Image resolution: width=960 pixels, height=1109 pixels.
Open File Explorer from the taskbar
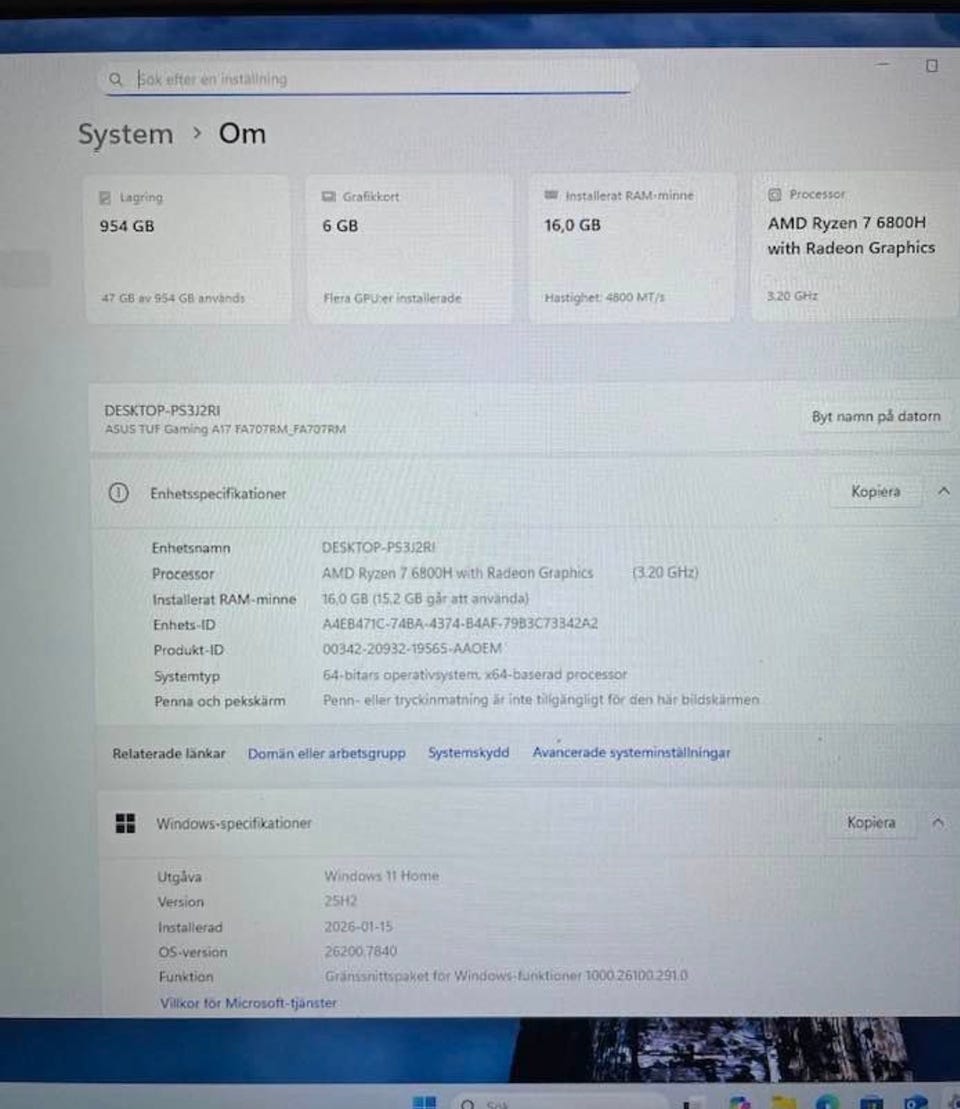[784, 1103]
